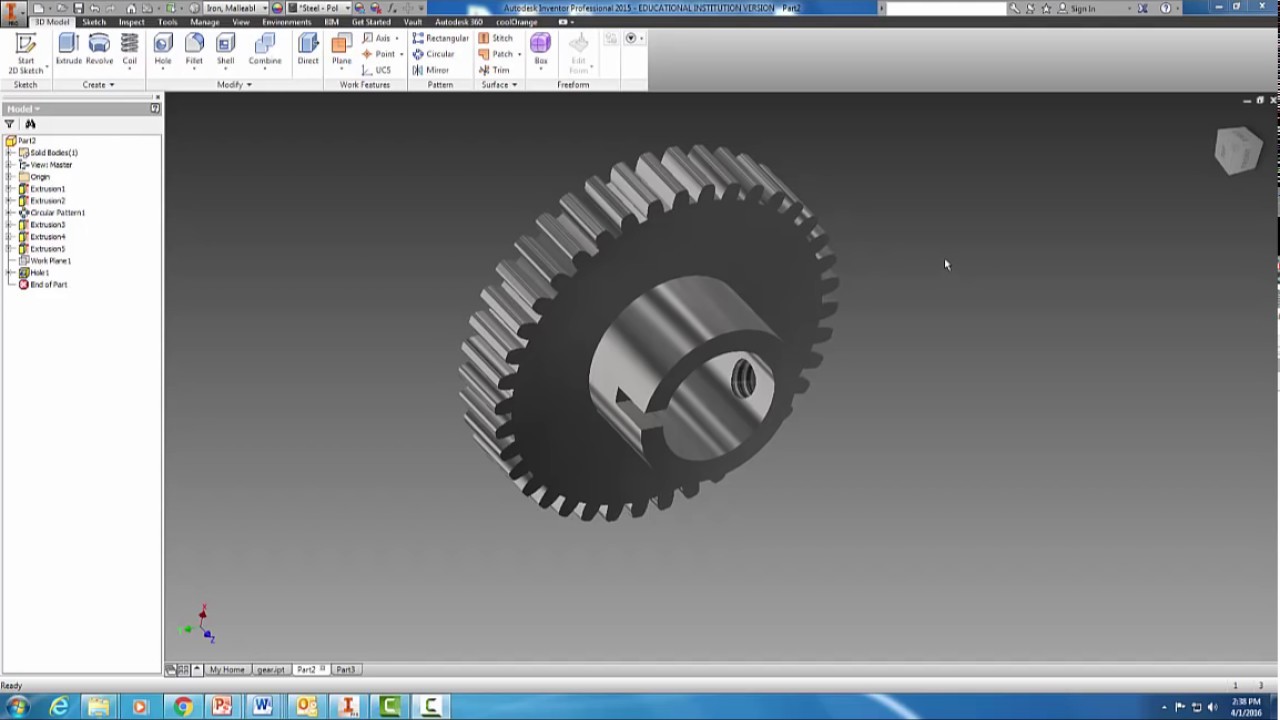The height and width of the screenshot is (720, 1280).
Task: Create a Freeform Box
Action: (x=540, y=49)
